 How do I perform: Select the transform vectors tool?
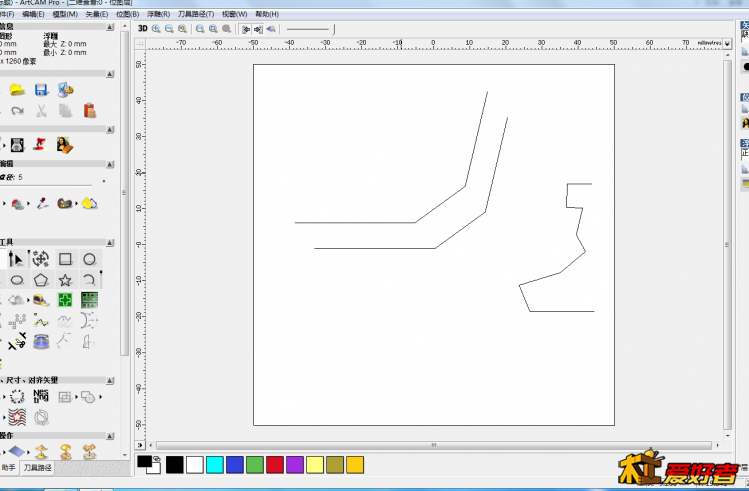[41, 259]
